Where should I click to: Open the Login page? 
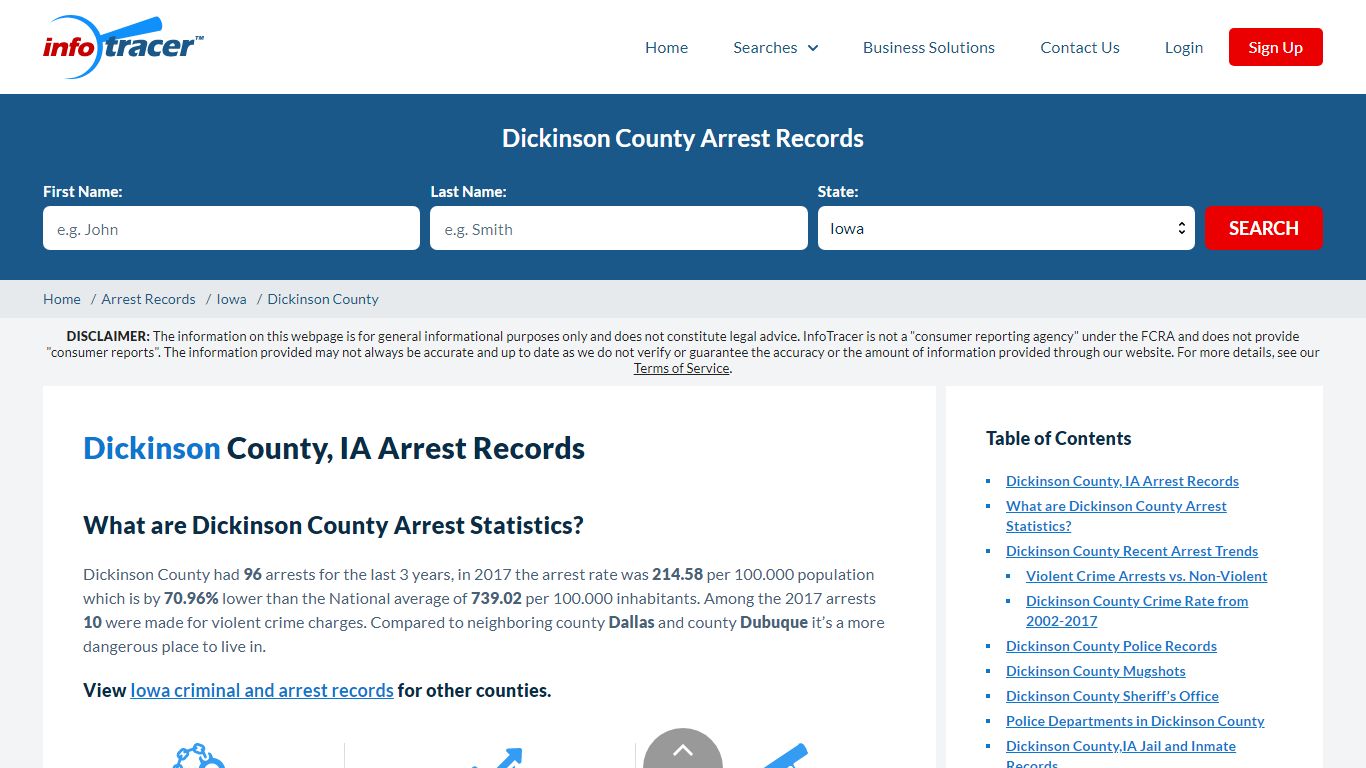coord(1184,47)
